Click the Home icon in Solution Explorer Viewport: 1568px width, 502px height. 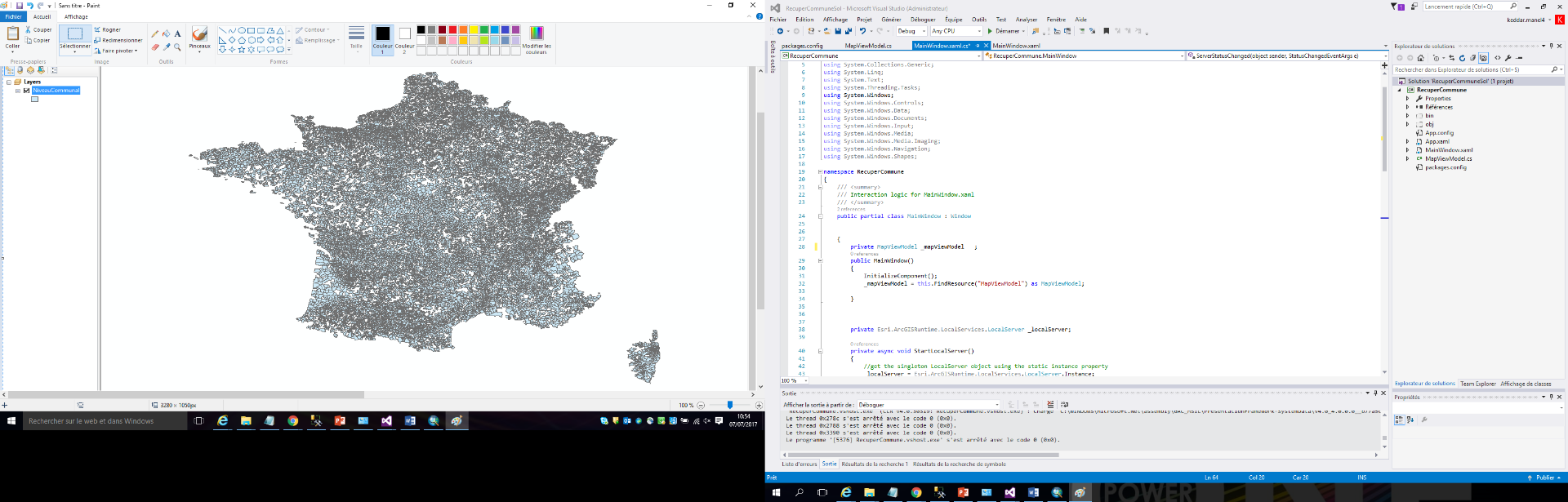(x=1421, y=58)
